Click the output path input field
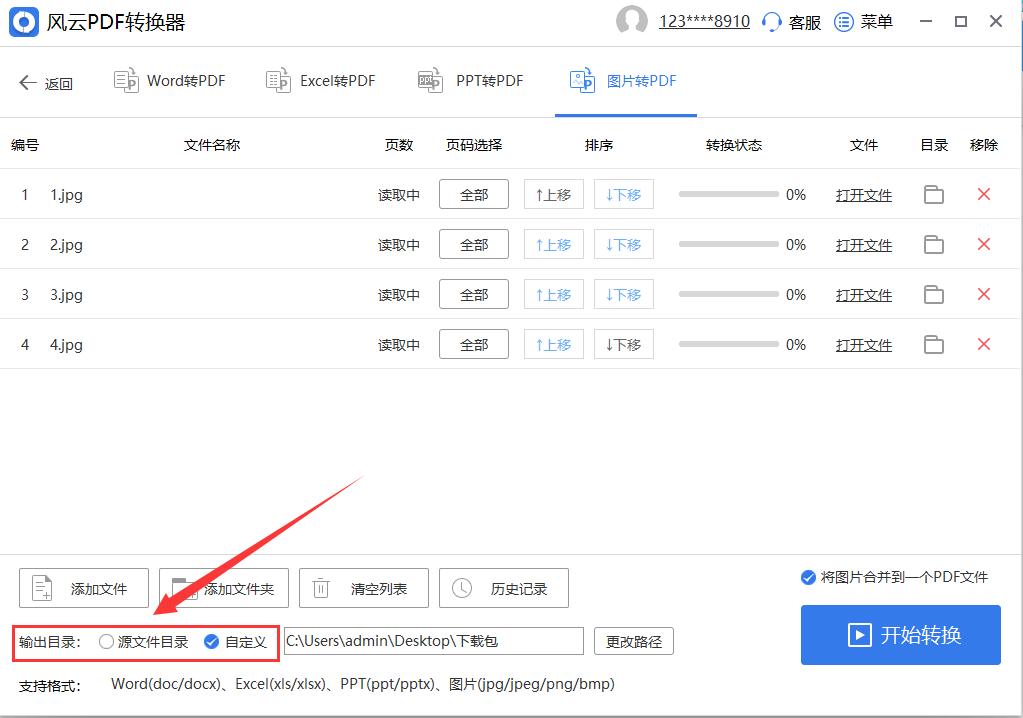 tap(434, 641)
